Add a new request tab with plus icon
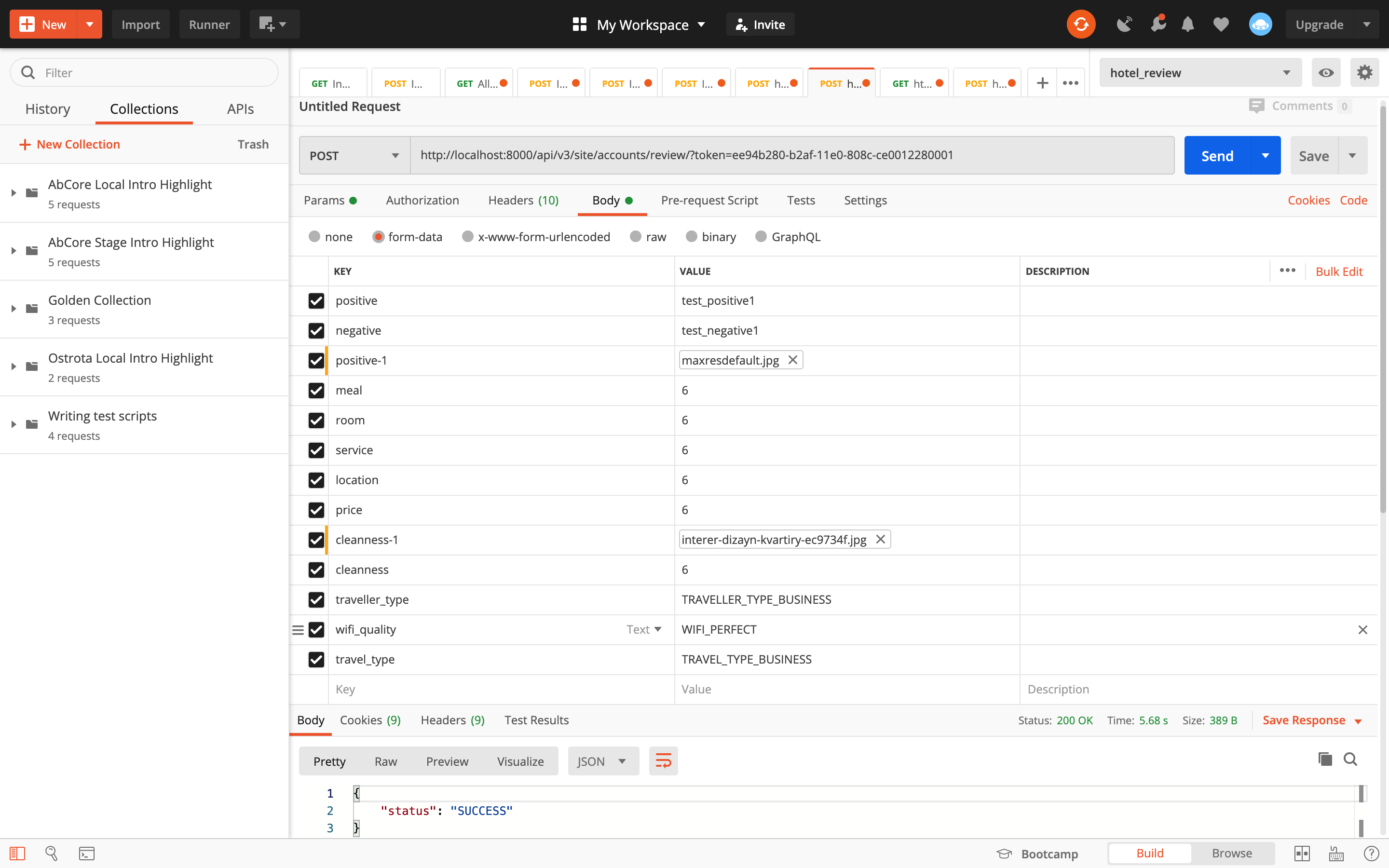 pos(1042,82)
